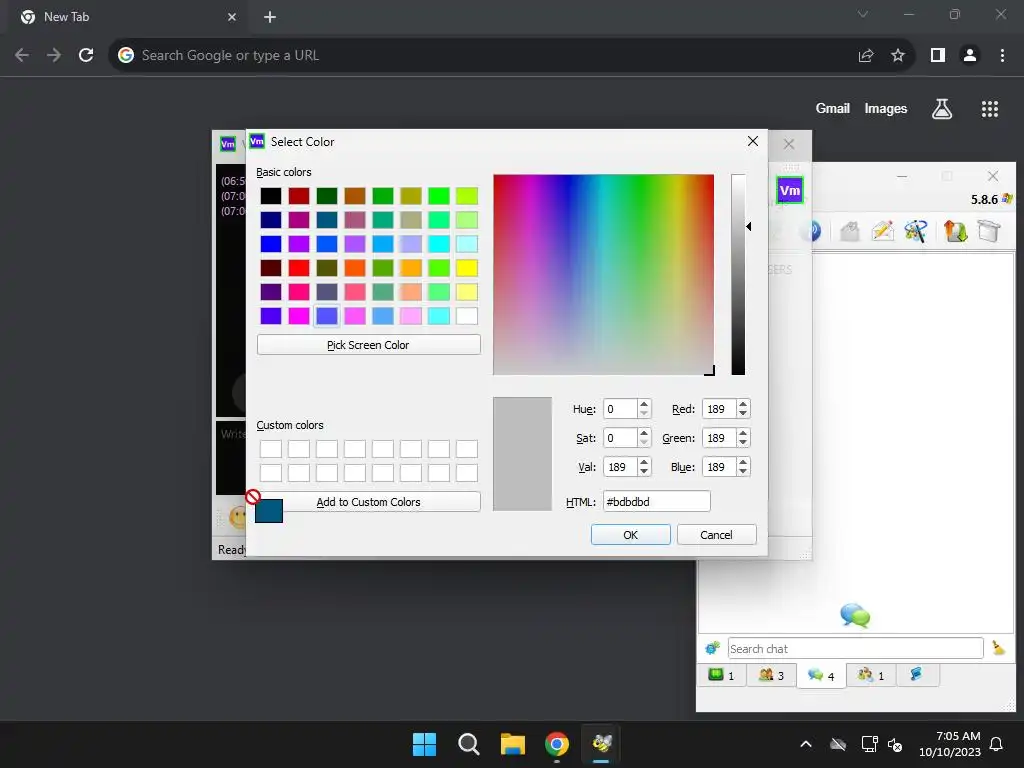
Task: Open Images link
Action: pos(885,108)
